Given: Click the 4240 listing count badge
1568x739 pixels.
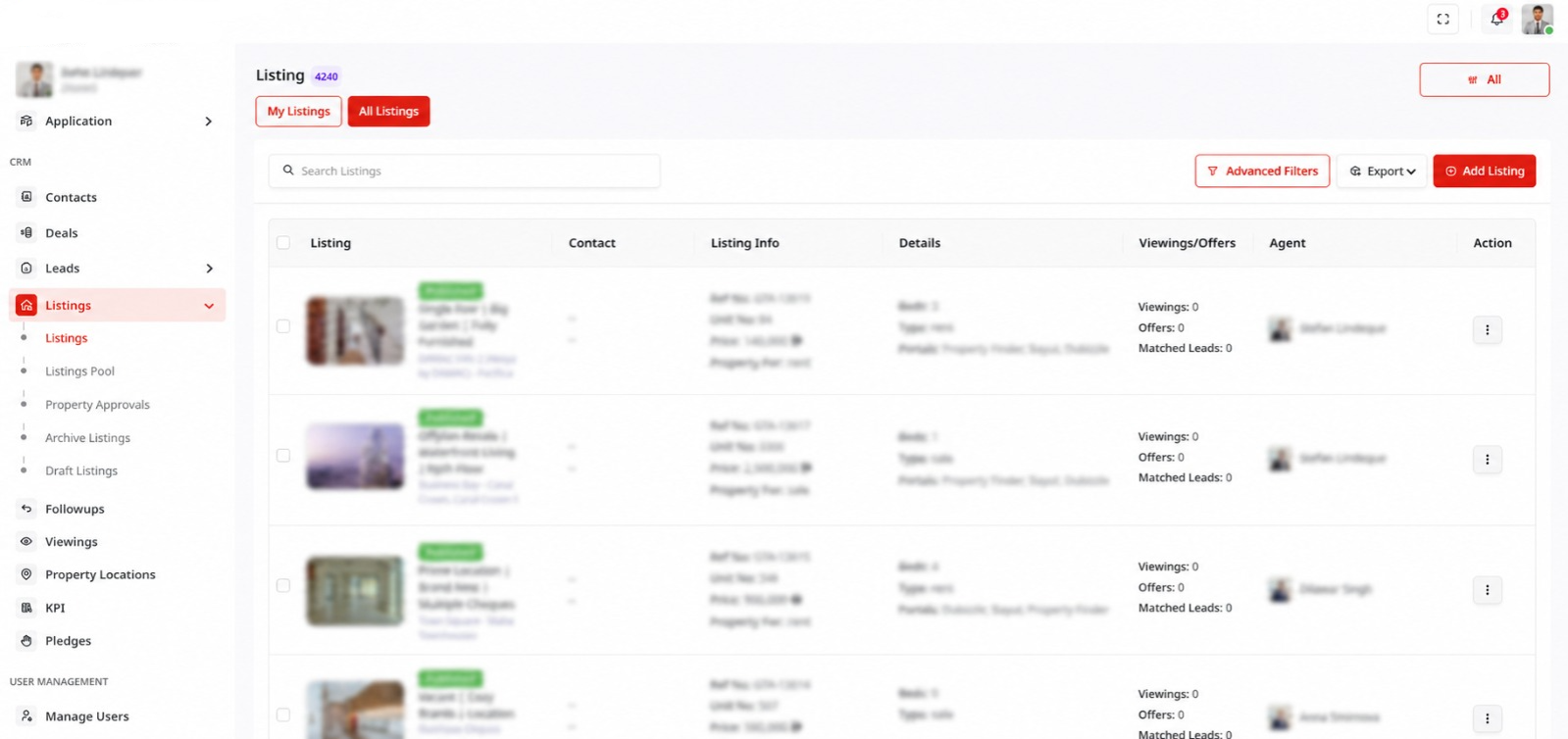Looking at the screenshot, I should coord(327,76).
